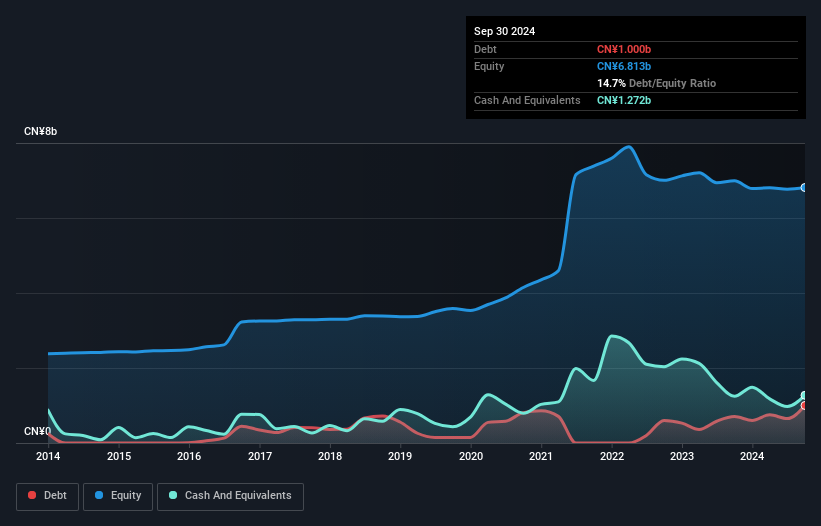
Task: Select the Equity endpoint marker on blue line
Action: click(804, 187)
